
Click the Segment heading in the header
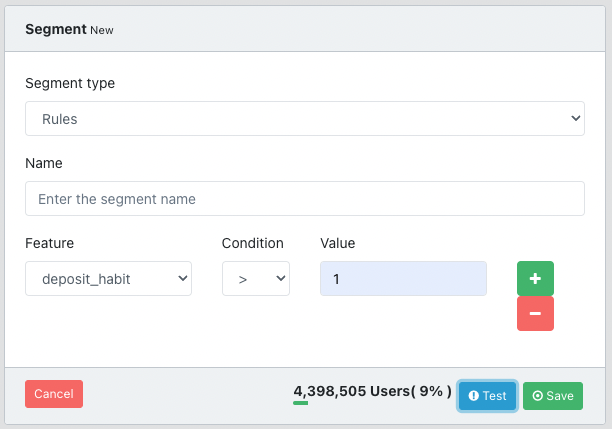(x=55, y=29)
